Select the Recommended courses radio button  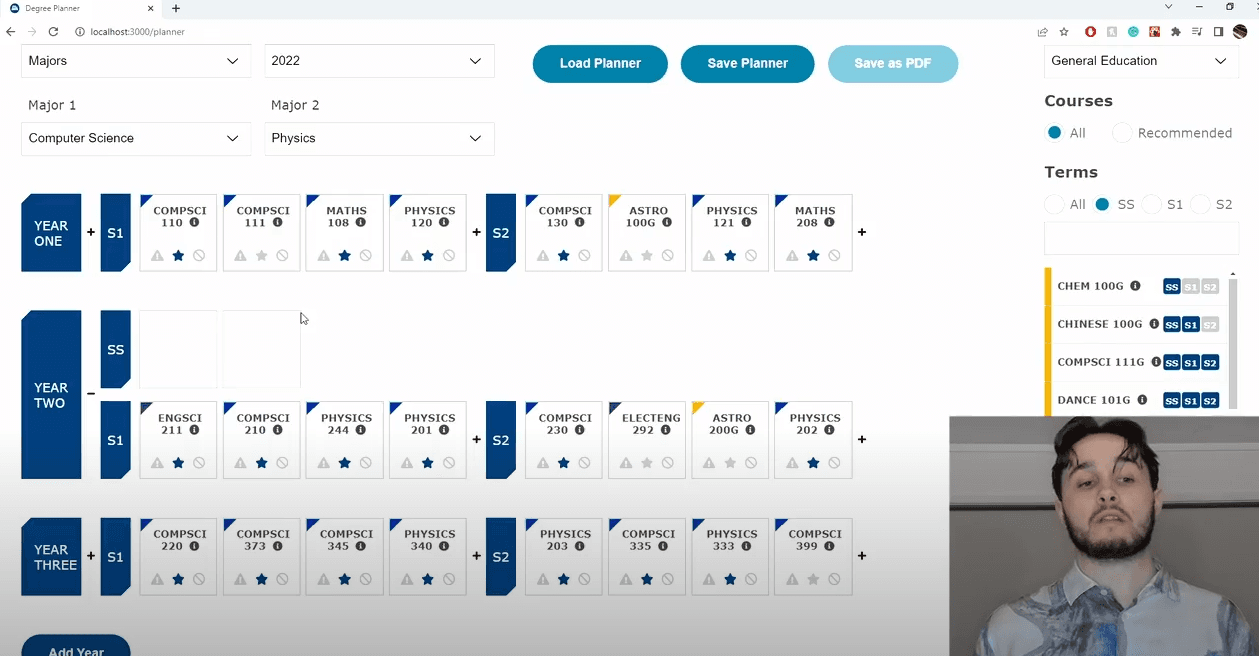tap(1123, 133)
